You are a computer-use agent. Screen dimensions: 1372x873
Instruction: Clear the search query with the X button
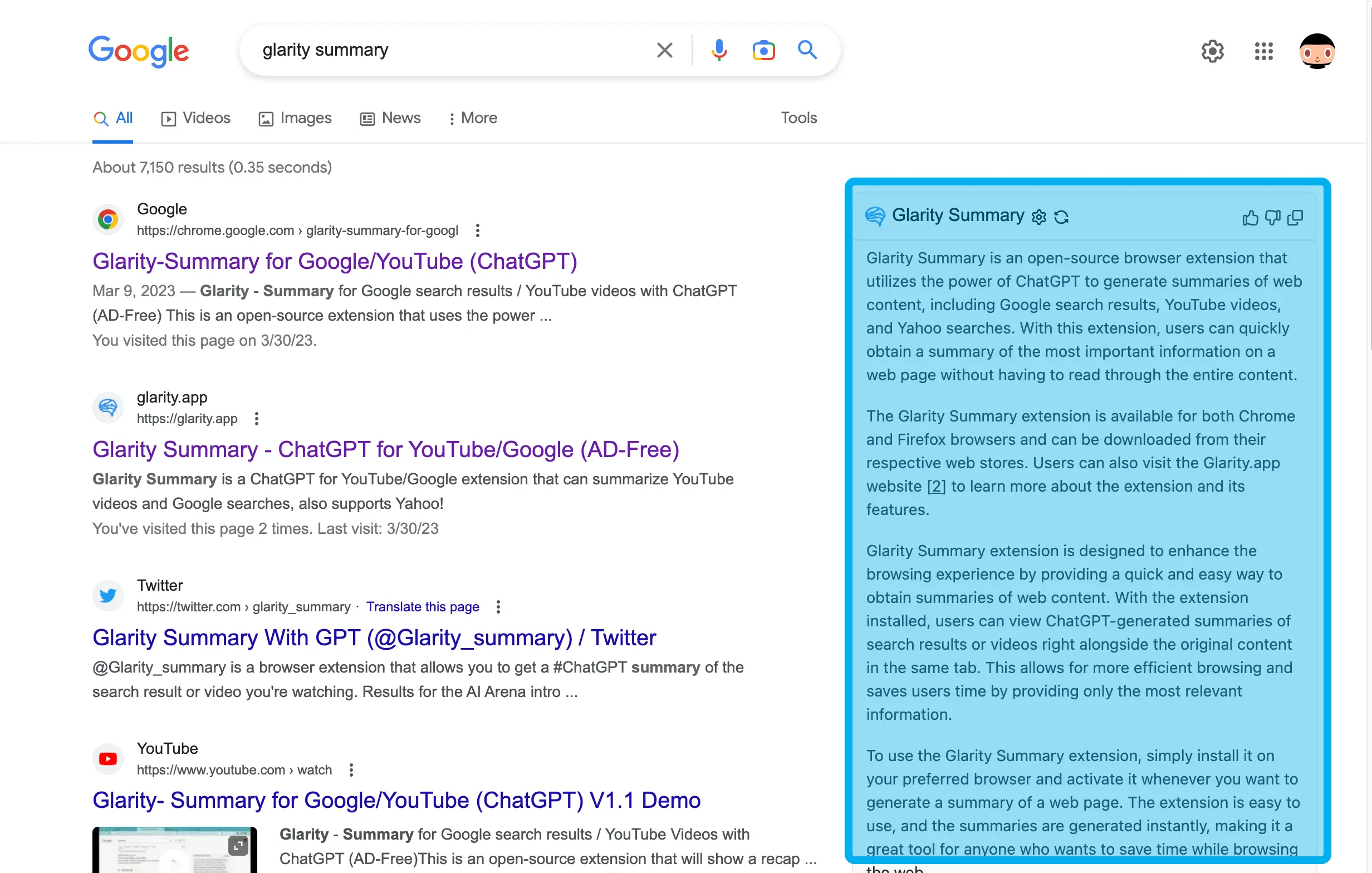point(664,50)
